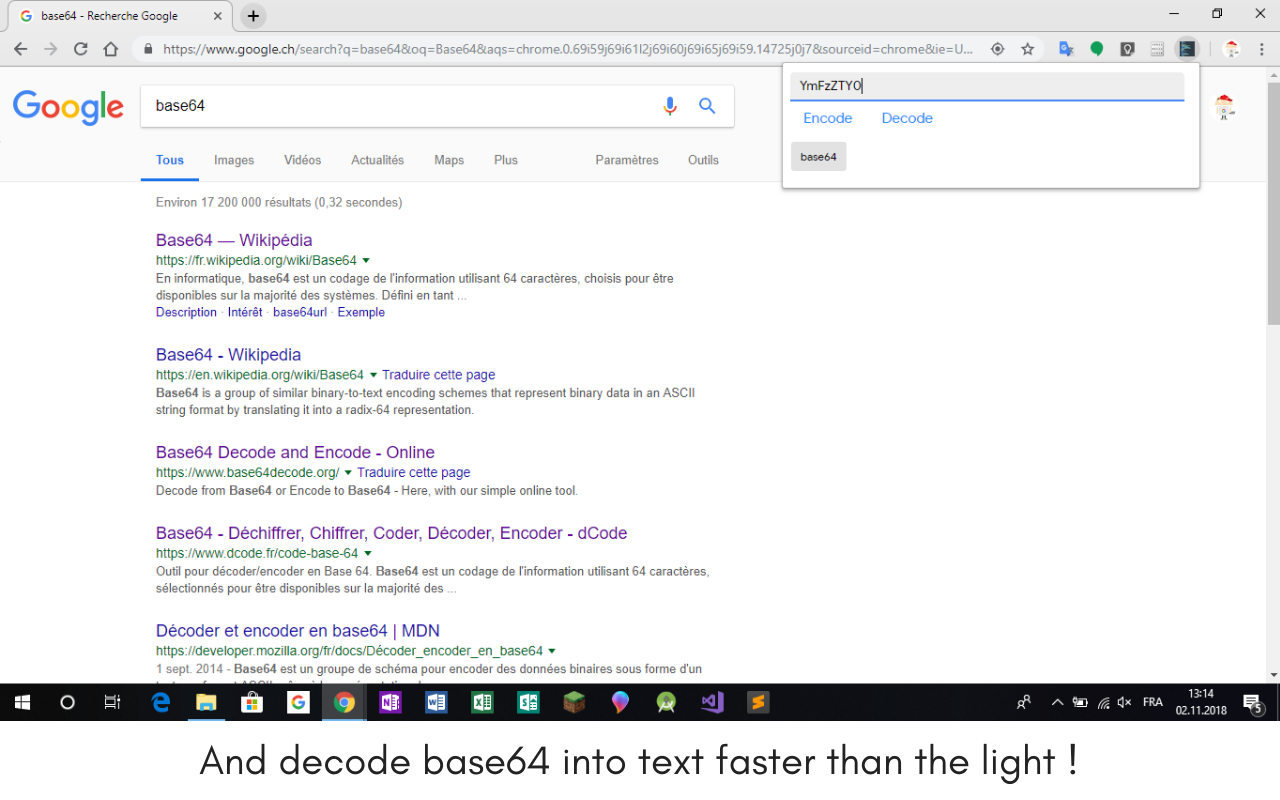Open the Base64 - Wikipedia English result
This screenshot has width=1280, height=800.
point(228,355)
